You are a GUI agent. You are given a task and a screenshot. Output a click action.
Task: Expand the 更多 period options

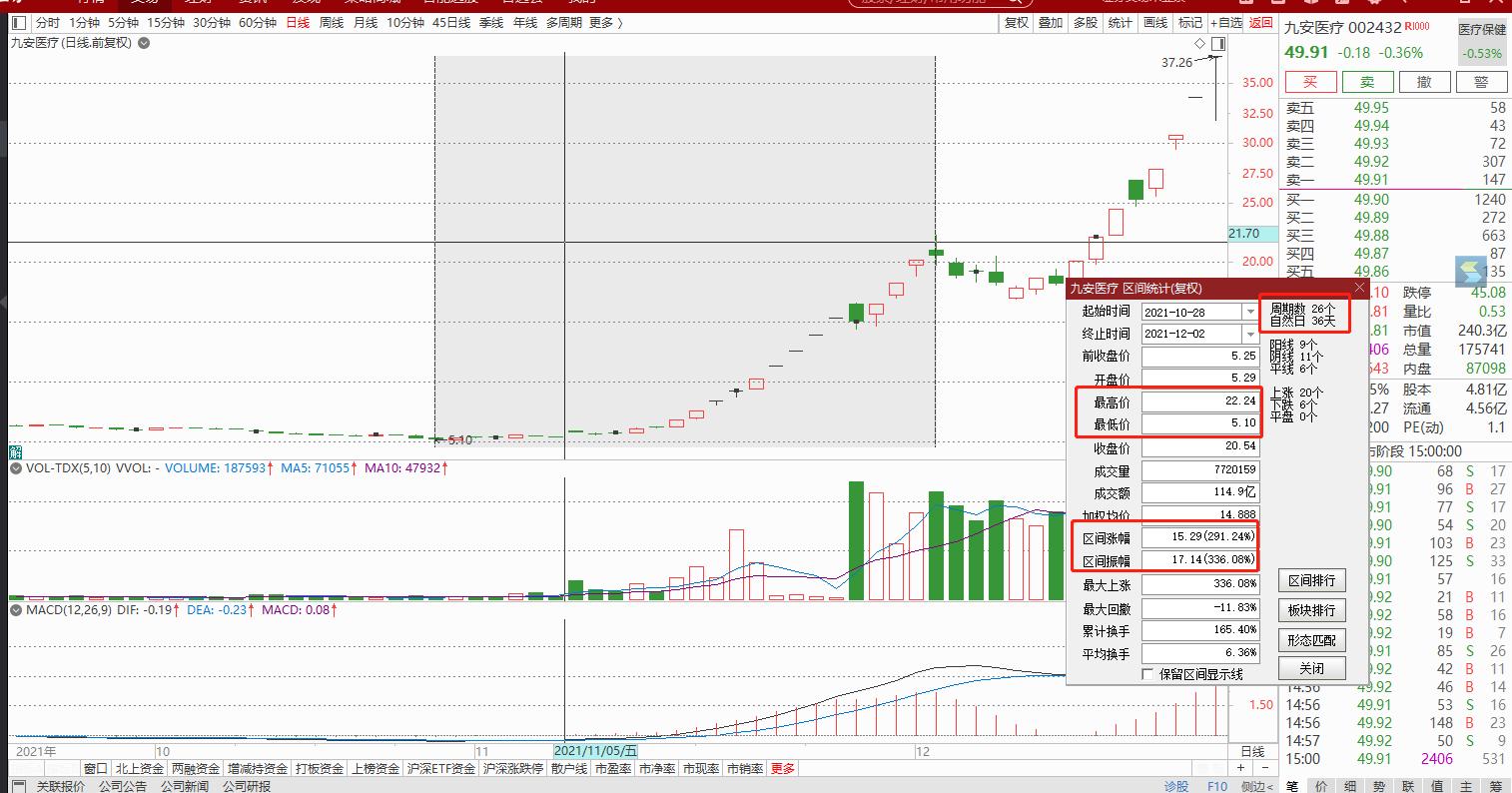pyautogui.click(x=606, y=23)
